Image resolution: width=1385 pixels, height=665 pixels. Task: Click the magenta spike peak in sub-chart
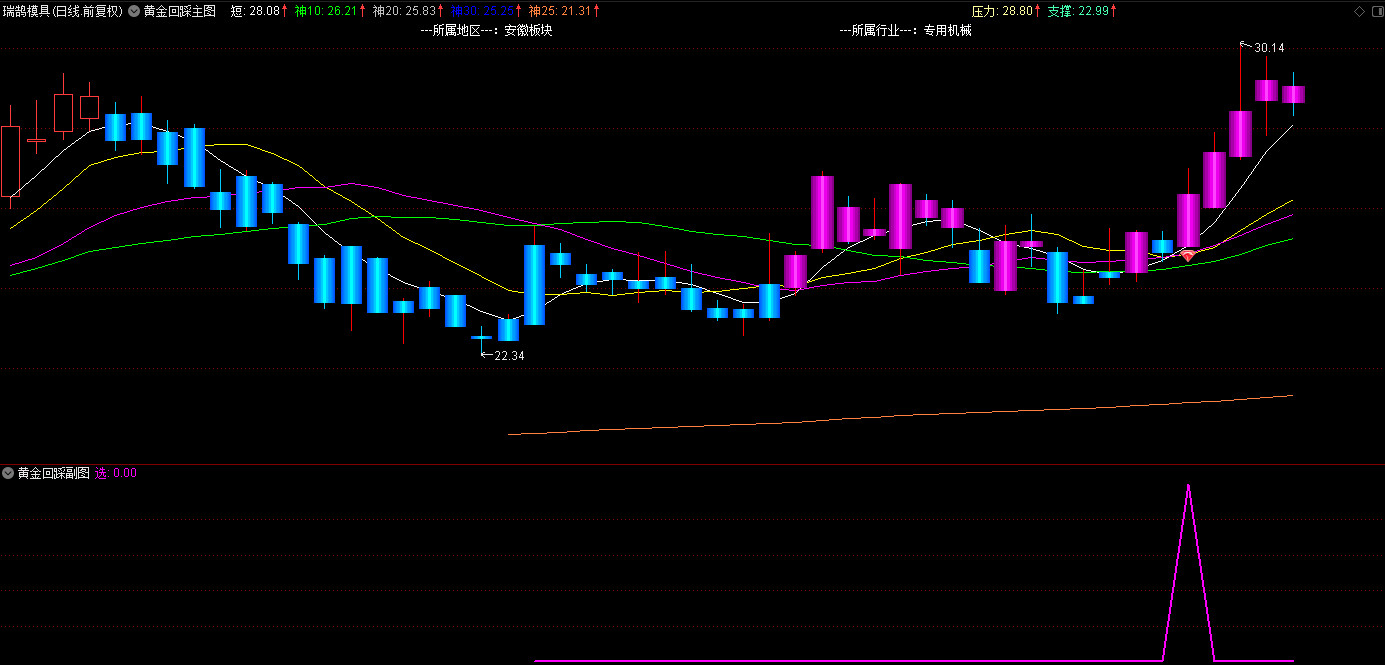(1188, 486)
